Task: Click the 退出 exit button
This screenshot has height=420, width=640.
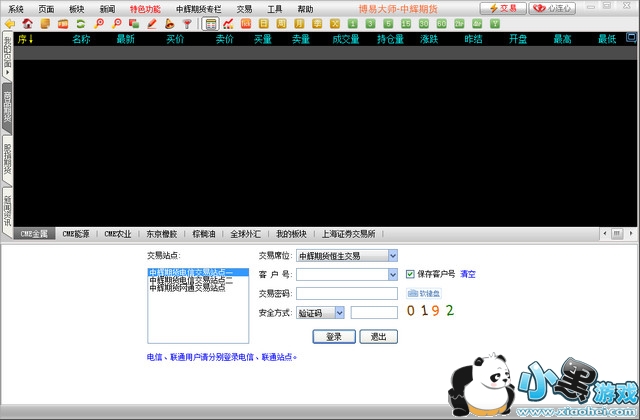Action: pyautogui.click(x=378, y=336)
